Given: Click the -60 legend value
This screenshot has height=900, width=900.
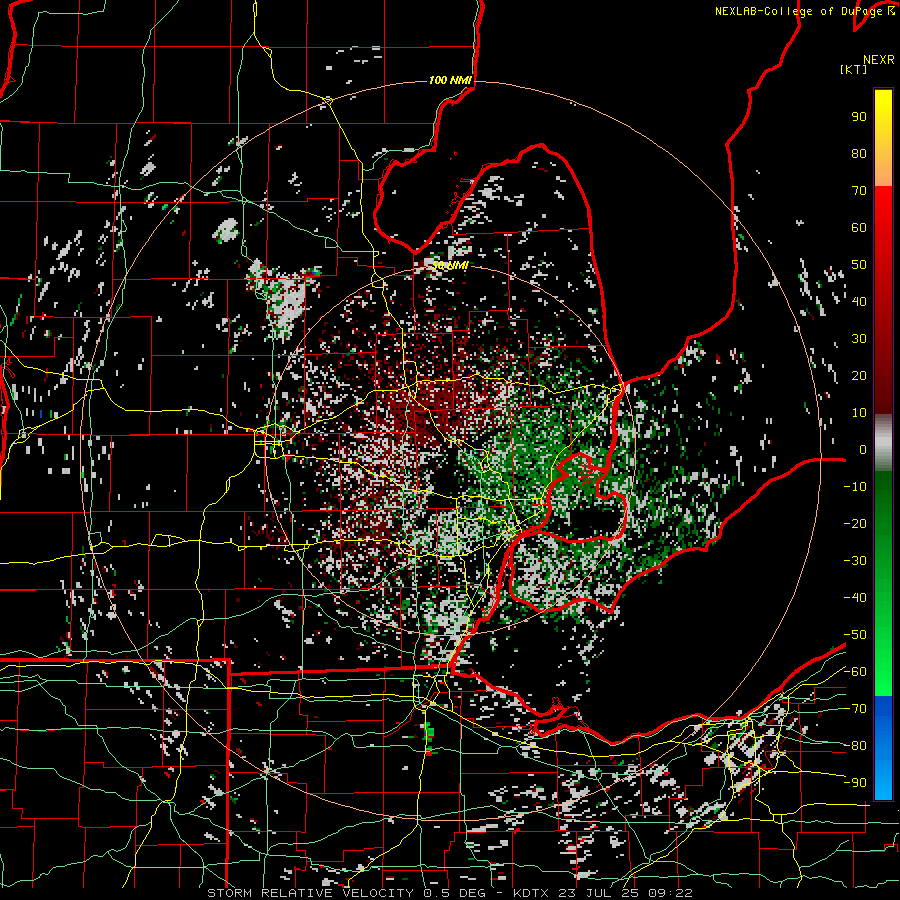Looking at the screenshot, I should click(x=855, y=672).
